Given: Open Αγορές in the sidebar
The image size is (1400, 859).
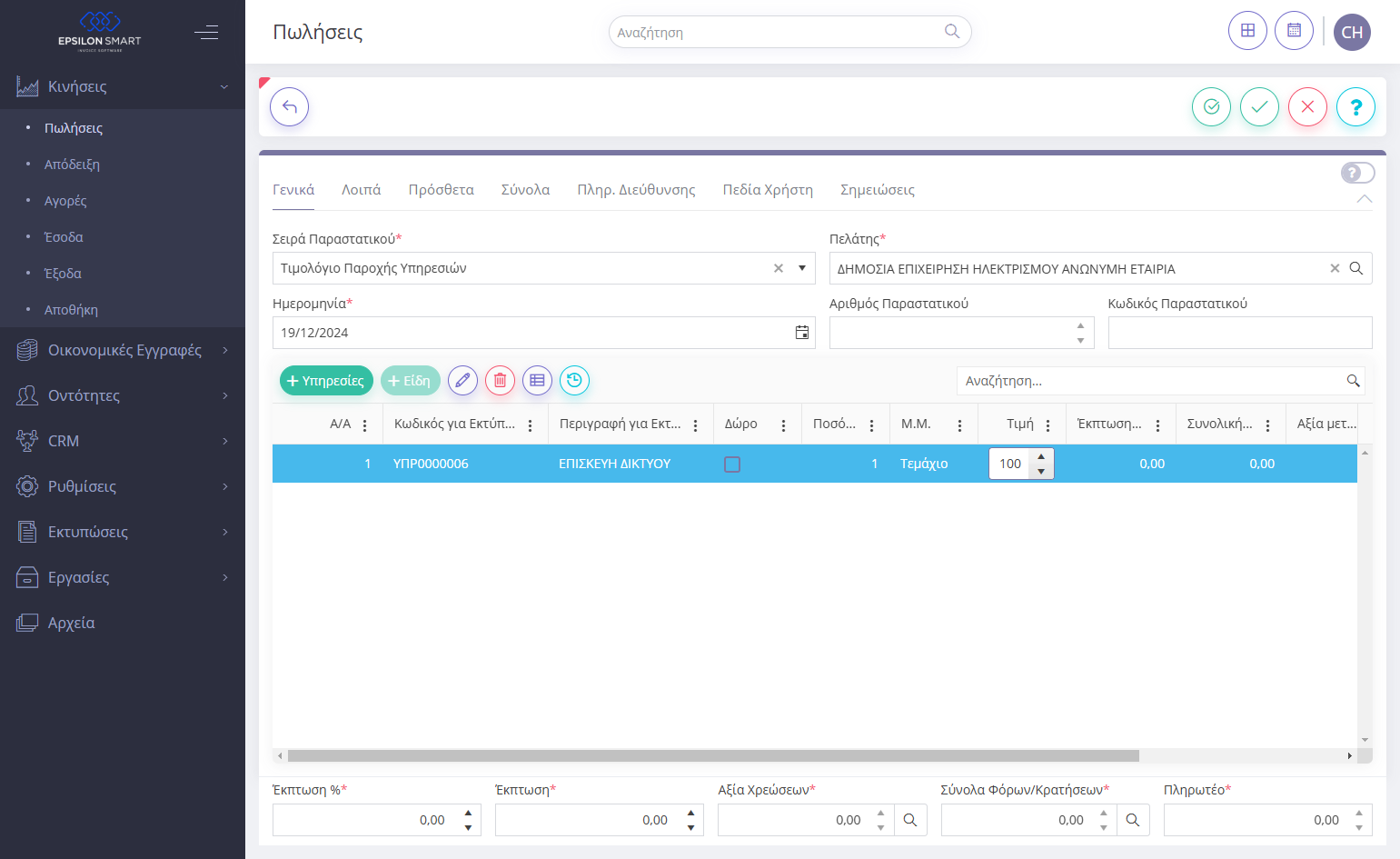Looking at the screenshot, I should (x=65, y=201).
